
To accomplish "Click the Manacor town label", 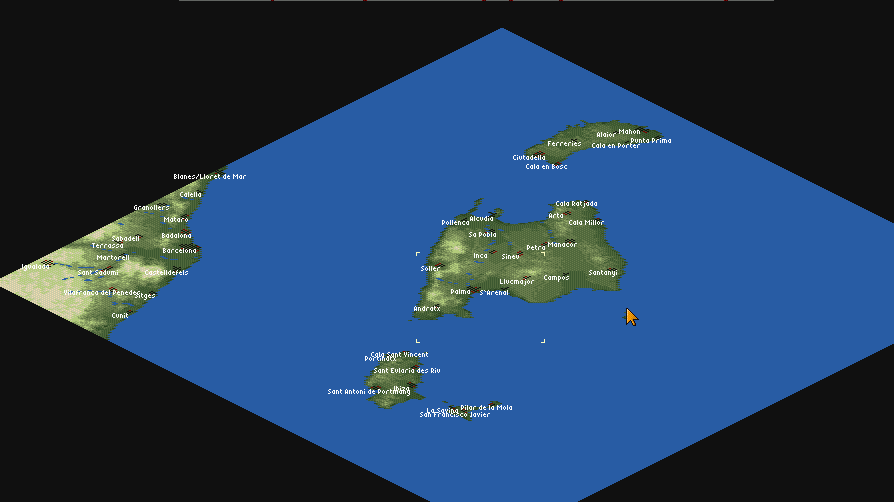I will click(x=562, y=244).
